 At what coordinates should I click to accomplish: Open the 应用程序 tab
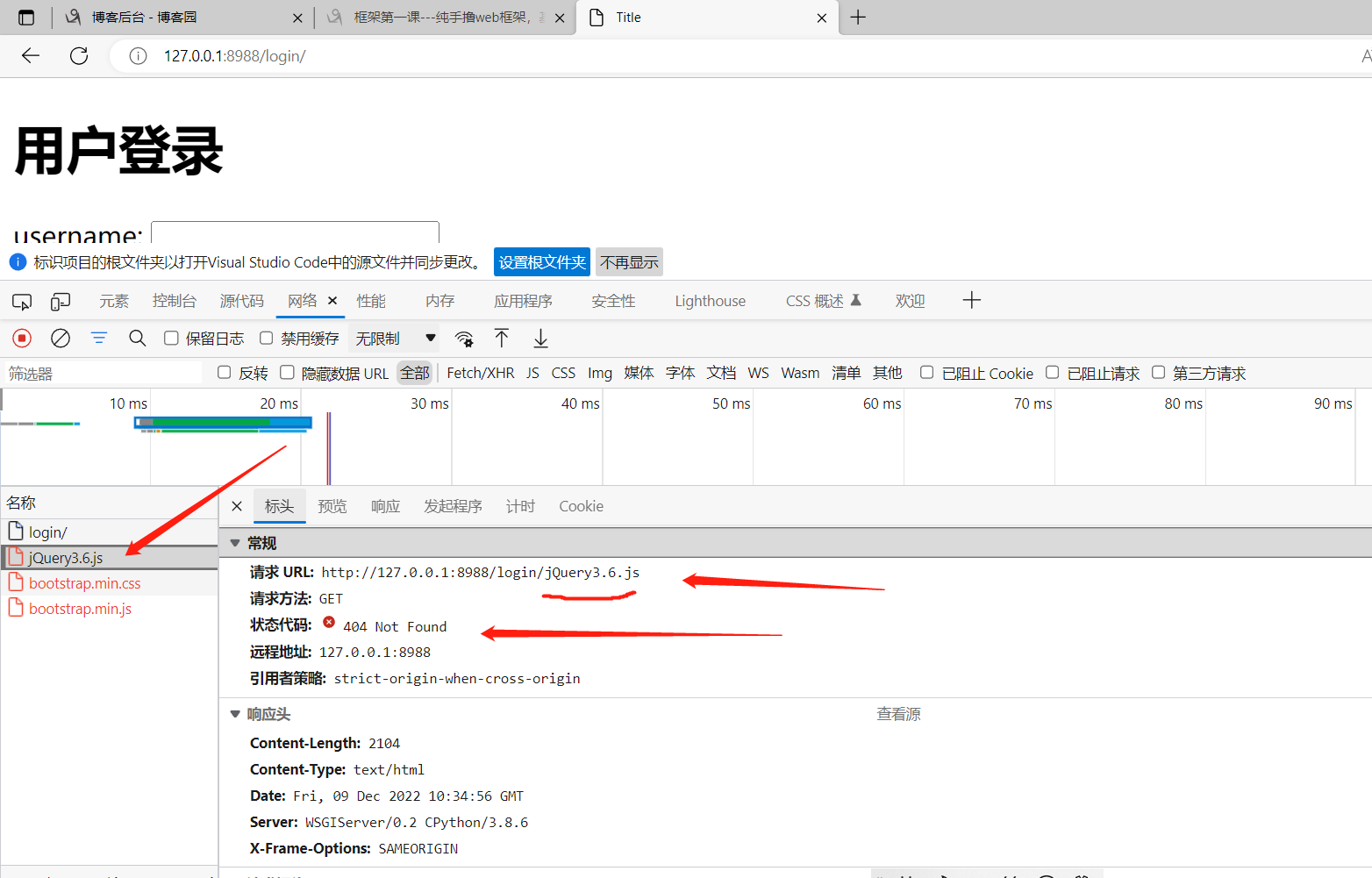[x=523, y=302]
